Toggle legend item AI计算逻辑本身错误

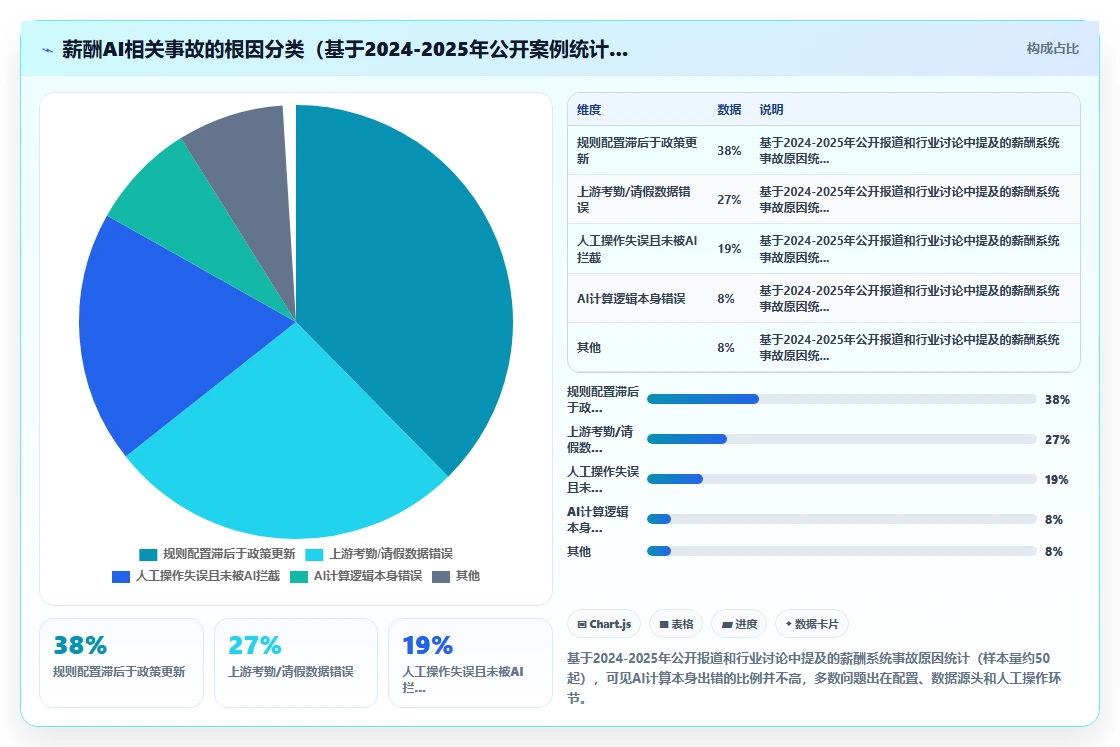tap(356, 576)
